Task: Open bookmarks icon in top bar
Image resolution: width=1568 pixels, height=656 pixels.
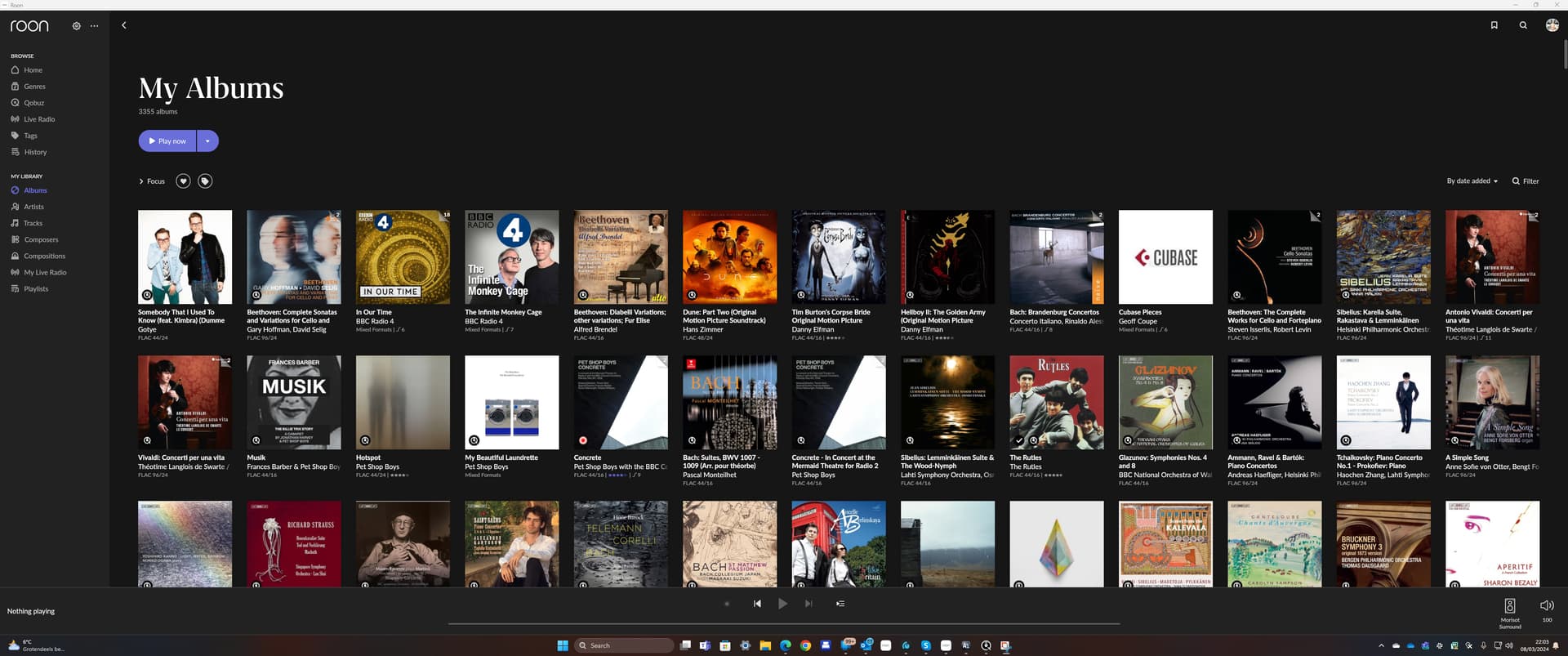Action: pos(1494,25)
